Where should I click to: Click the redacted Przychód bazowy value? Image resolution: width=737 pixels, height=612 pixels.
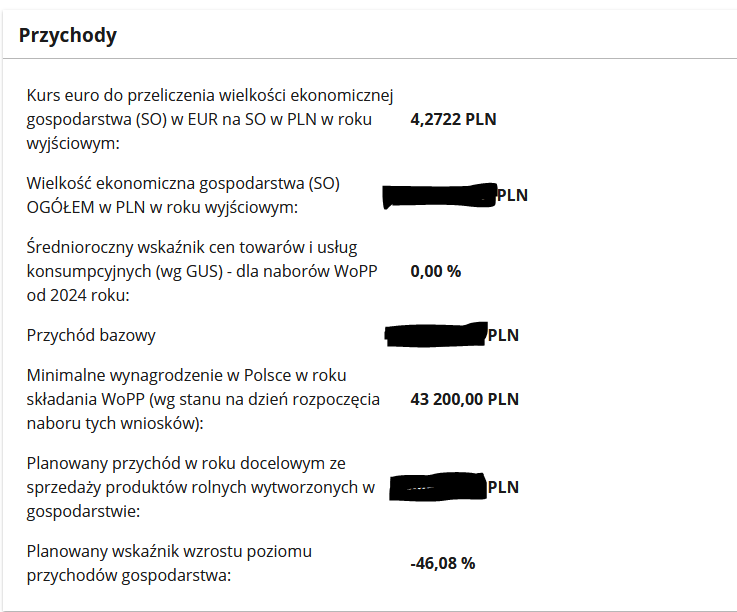point(436,335)
